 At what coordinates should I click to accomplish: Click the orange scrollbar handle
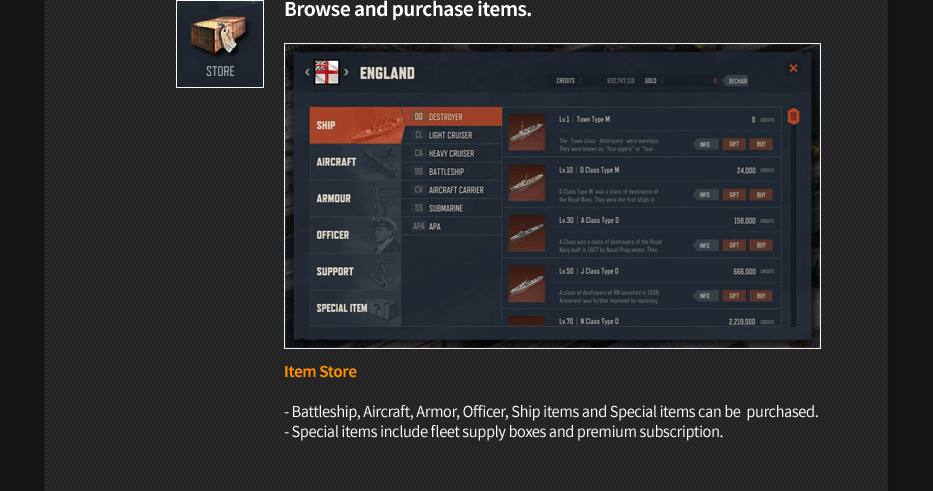793,116
